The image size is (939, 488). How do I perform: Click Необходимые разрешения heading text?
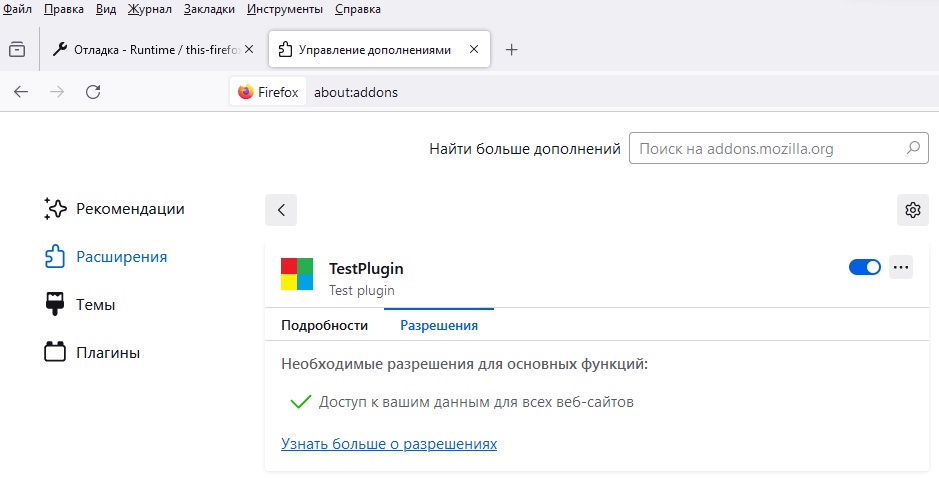coord(465,363)
